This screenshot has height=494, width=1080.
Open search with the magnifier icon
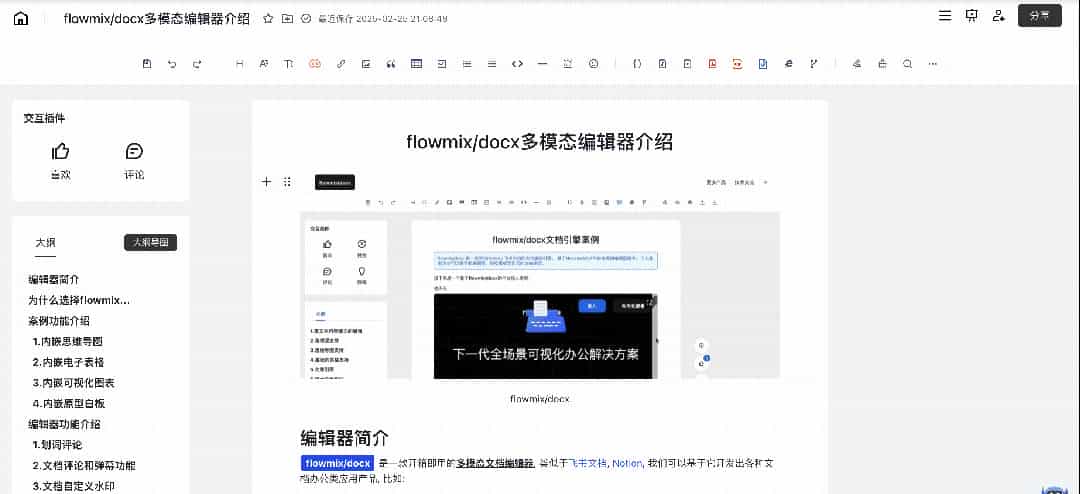point(908,64)
